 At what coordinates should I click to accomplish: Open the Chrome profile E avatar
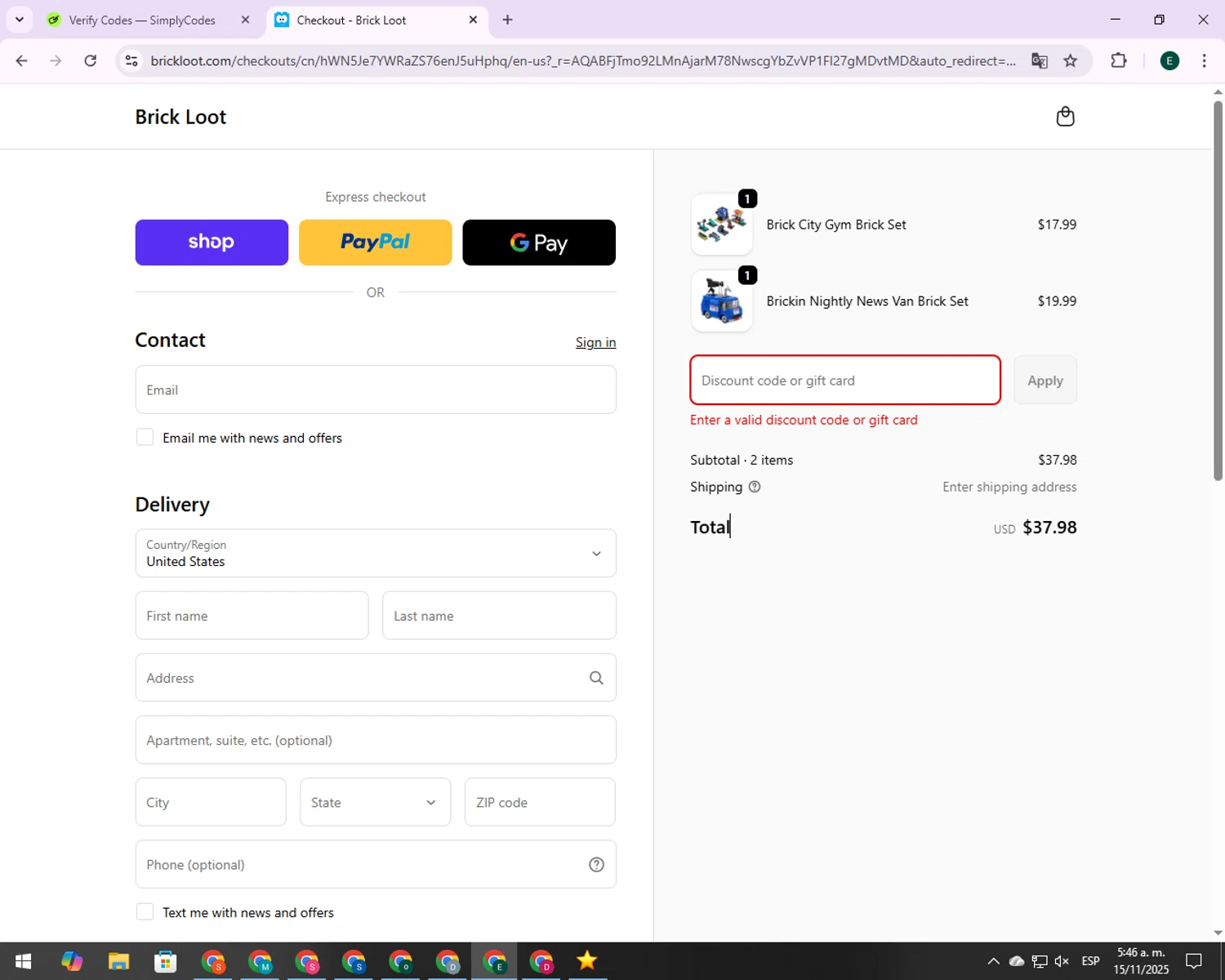(x=1169, y=60)
